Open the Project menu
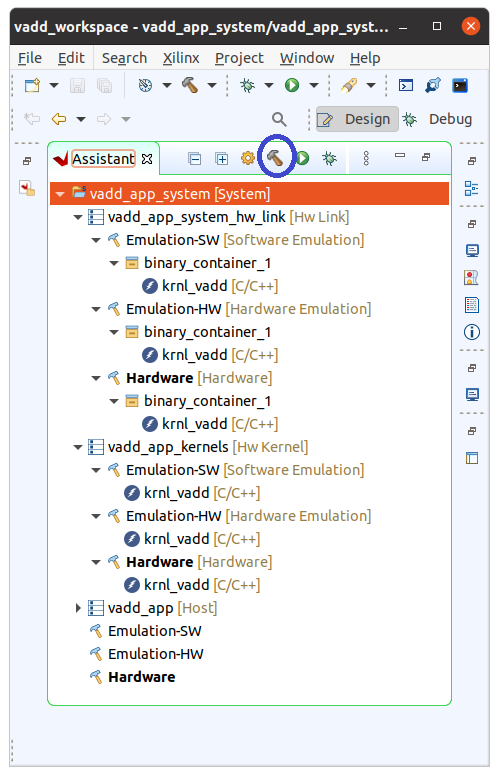Viewport: 499px width, 776px height. pos(239,58)
